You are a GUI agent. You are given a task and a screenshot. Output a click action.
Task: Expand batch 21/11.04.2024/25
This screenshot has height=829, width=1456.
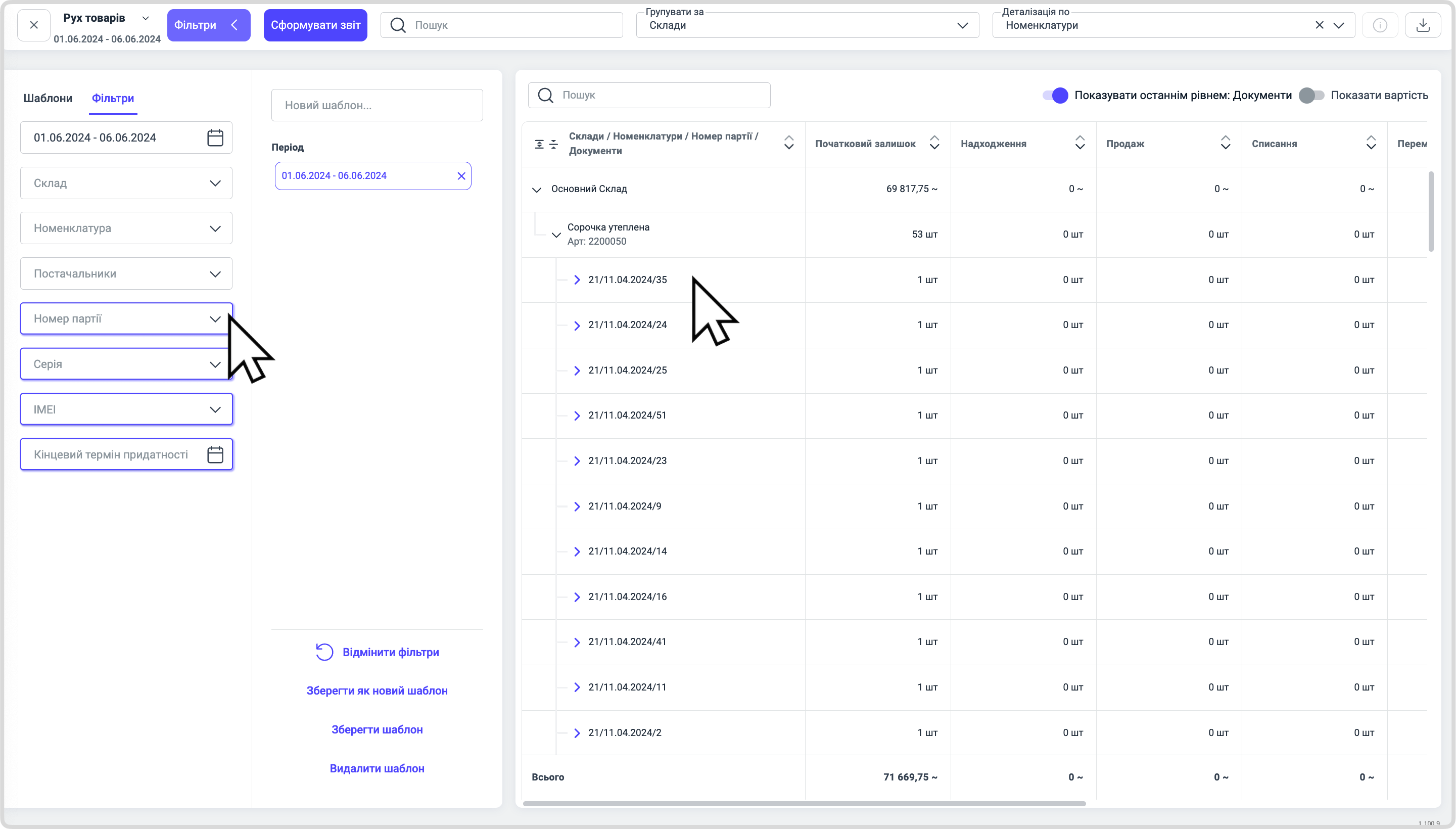coord(577,371)
